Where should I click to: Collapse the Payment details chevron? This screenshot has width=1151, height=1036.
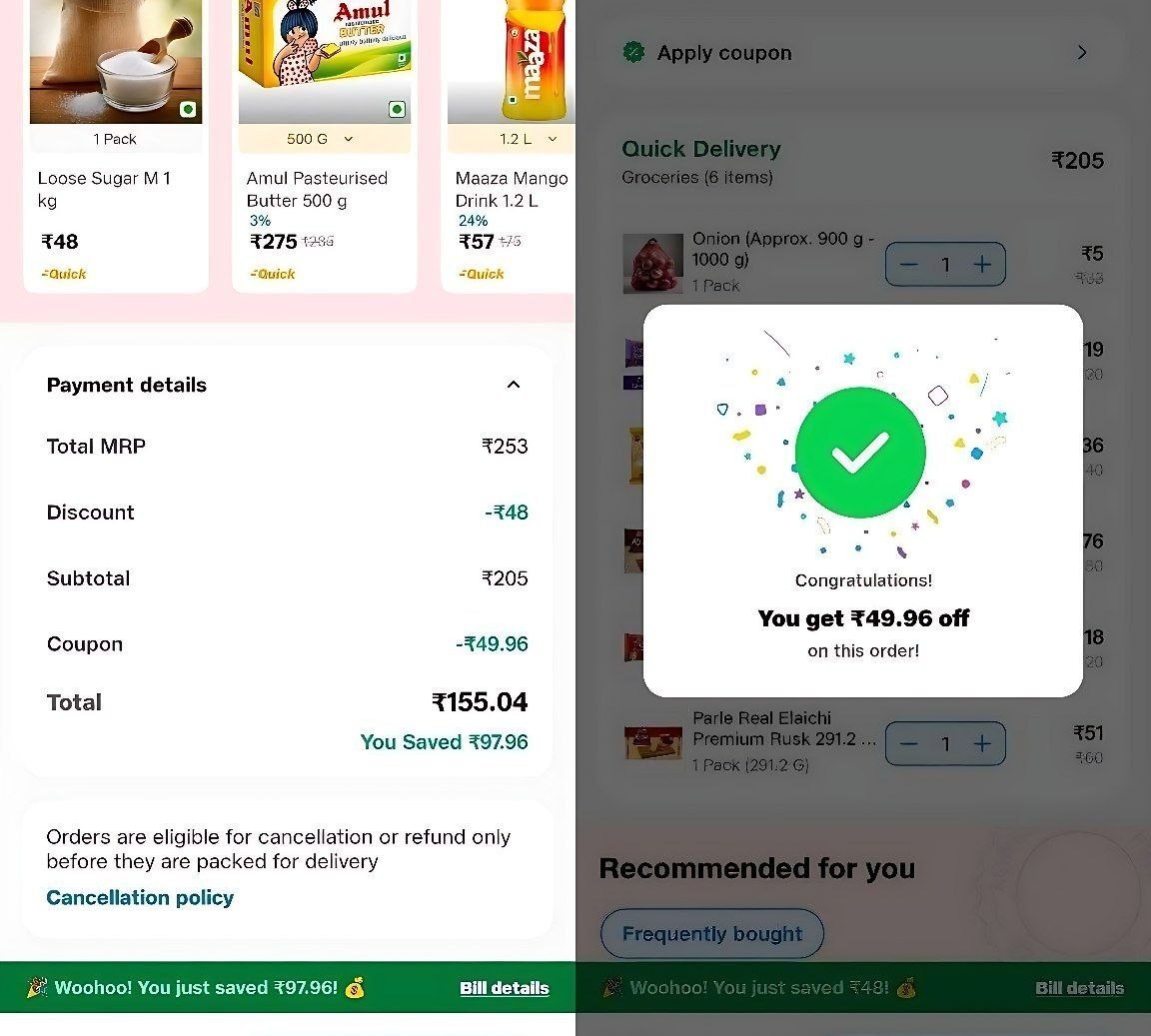514,385
